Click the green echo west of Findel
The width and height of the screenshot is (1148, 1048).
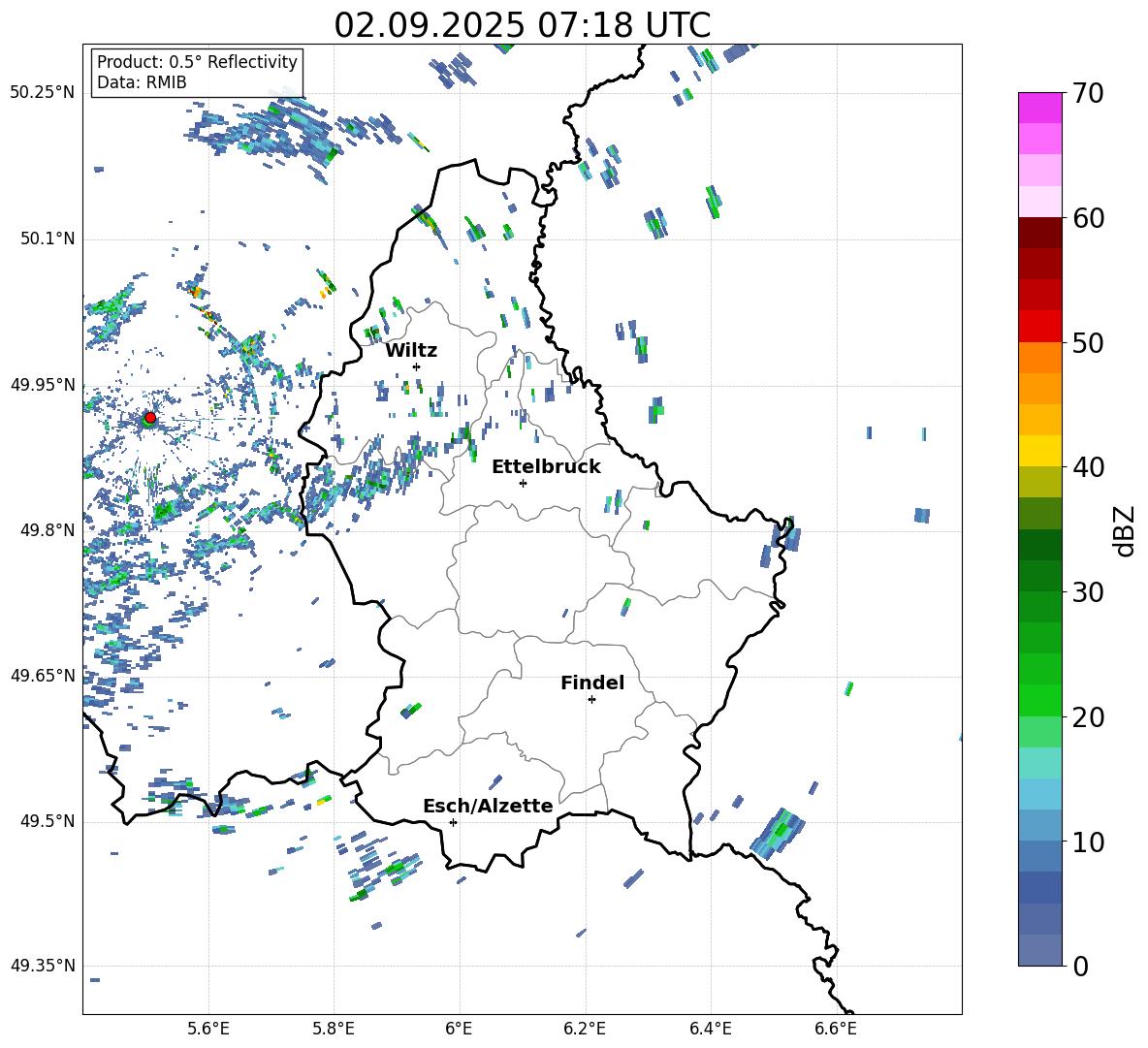pos(411,711)
